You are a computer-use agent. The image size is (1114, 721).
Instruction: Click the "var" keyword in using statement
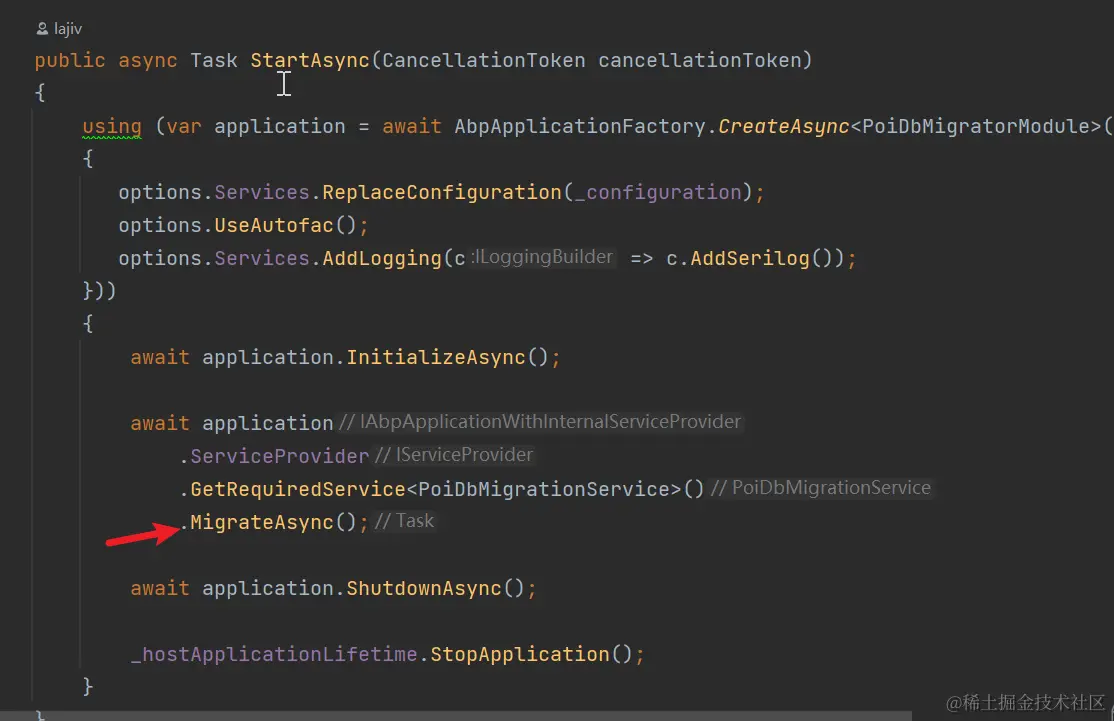click(185, 126)
